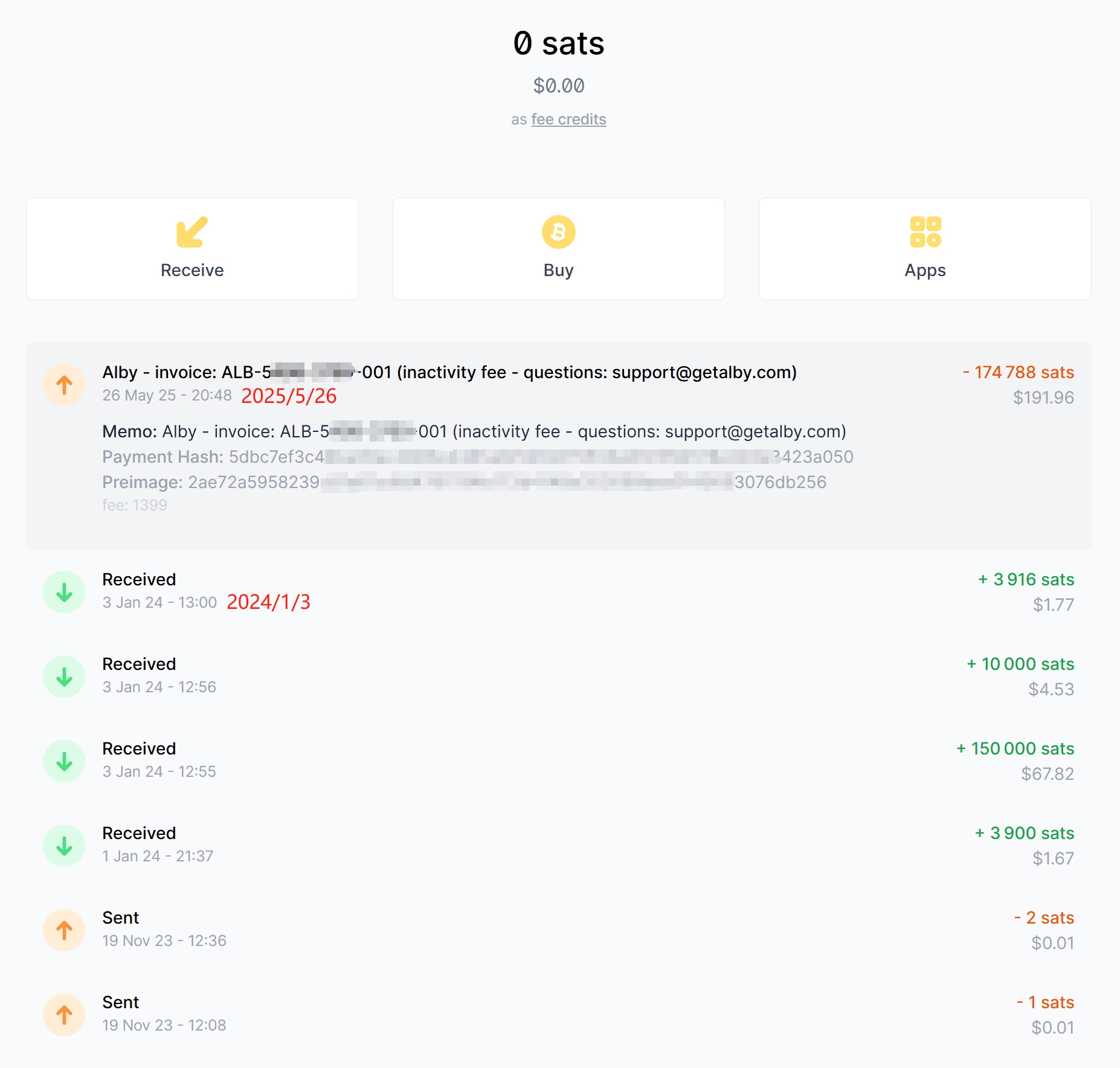This screenshot has width=1120, height=1068.
Task: Expand the Sent 19 Nov 23 12:36 transaction
Action: (x=121, y=918)
